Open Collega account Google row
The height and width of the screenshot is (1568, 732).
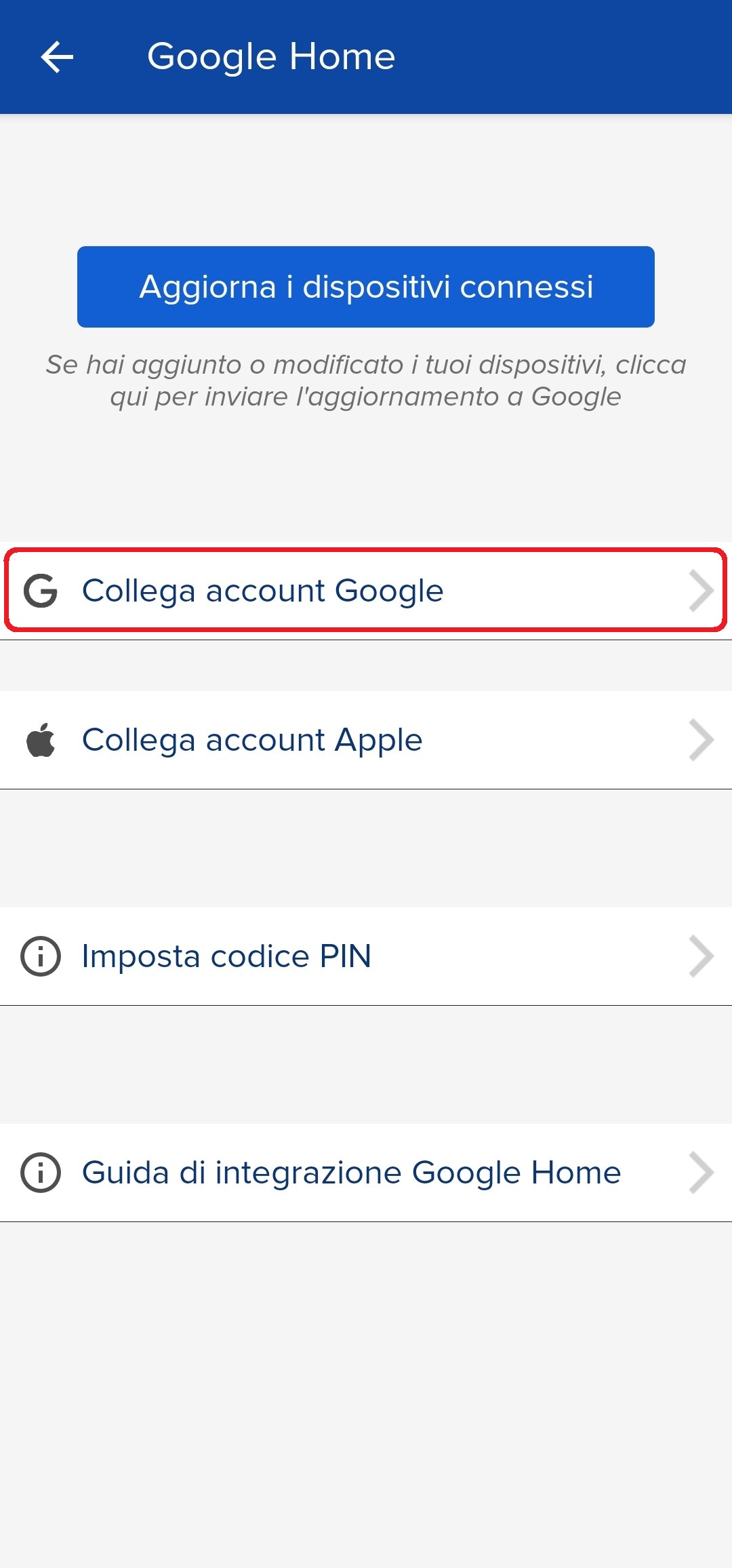pyautogui.click(x=366, y=591)
